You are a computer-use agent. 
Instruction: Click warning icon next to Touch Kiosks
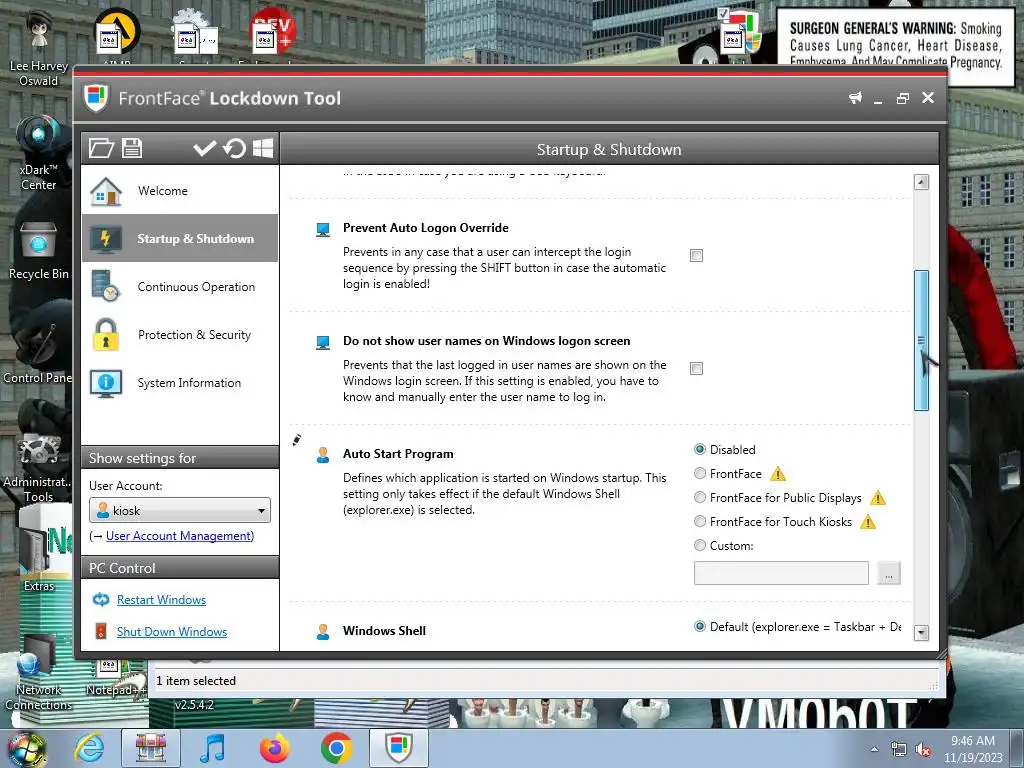tap(868, 522)
